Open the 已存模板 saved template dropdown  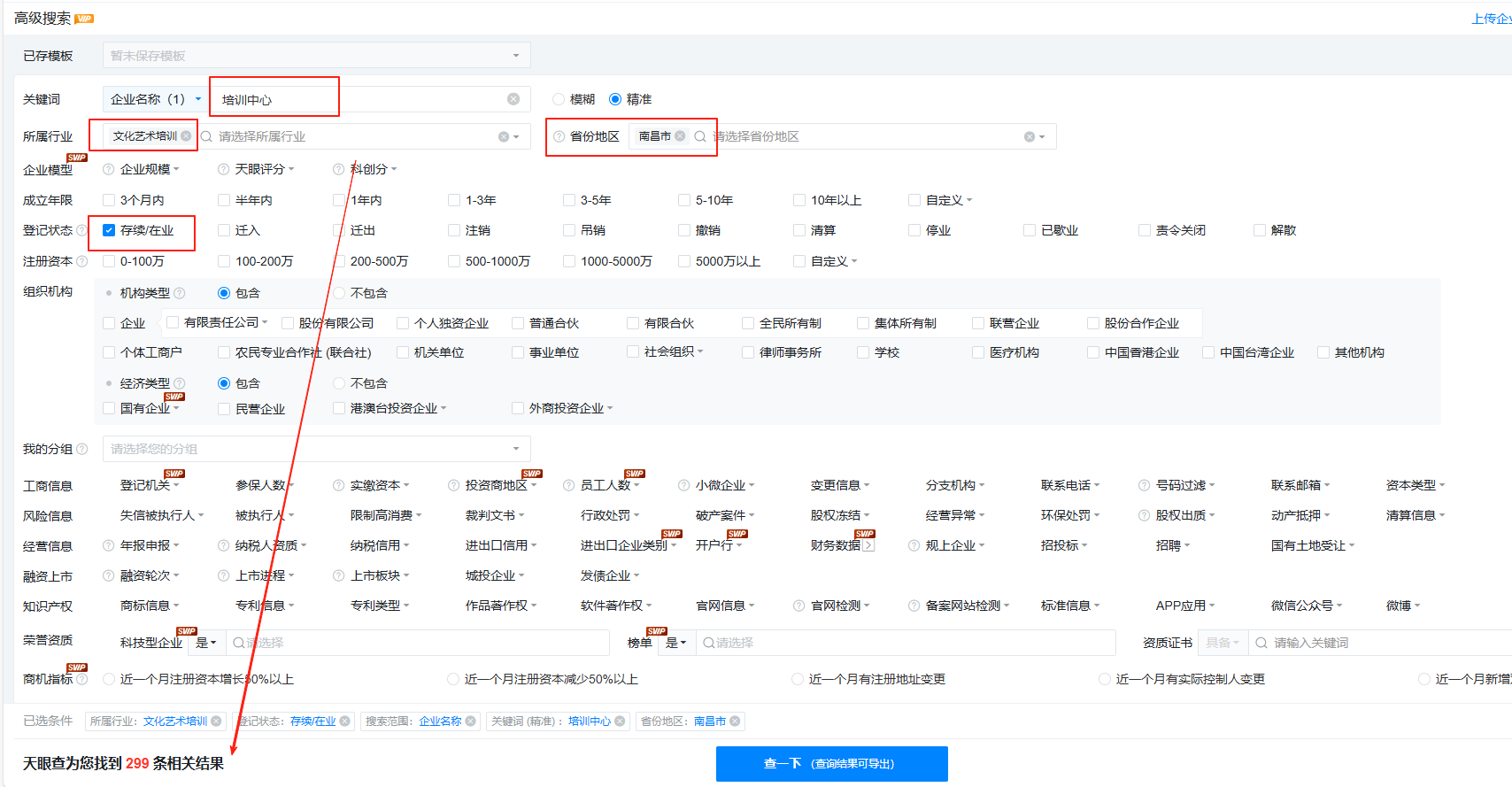coord(316,56)
